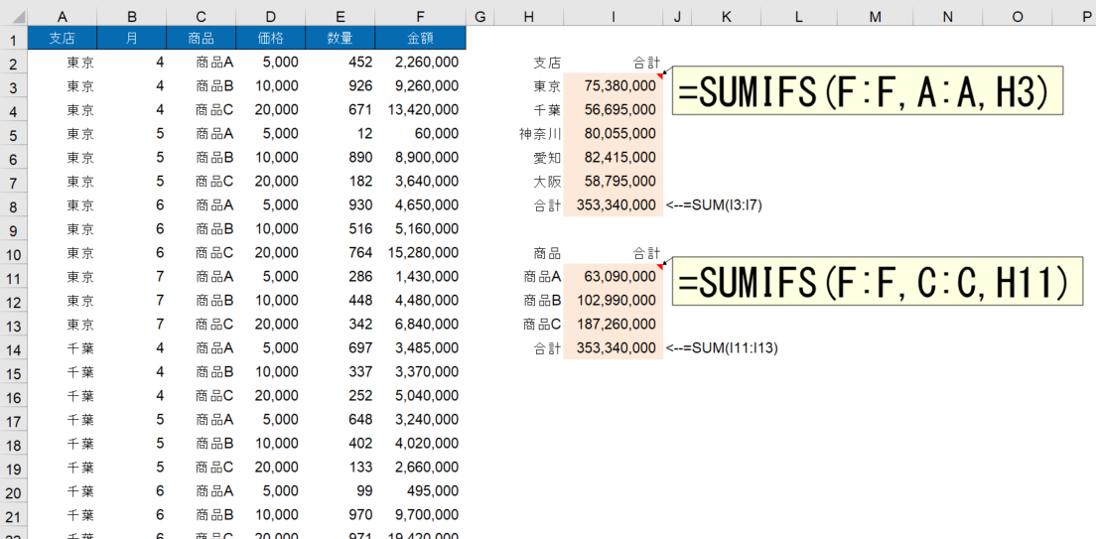Select the cell showing =SUM(I11:I13) note

[x=678, y=348]
